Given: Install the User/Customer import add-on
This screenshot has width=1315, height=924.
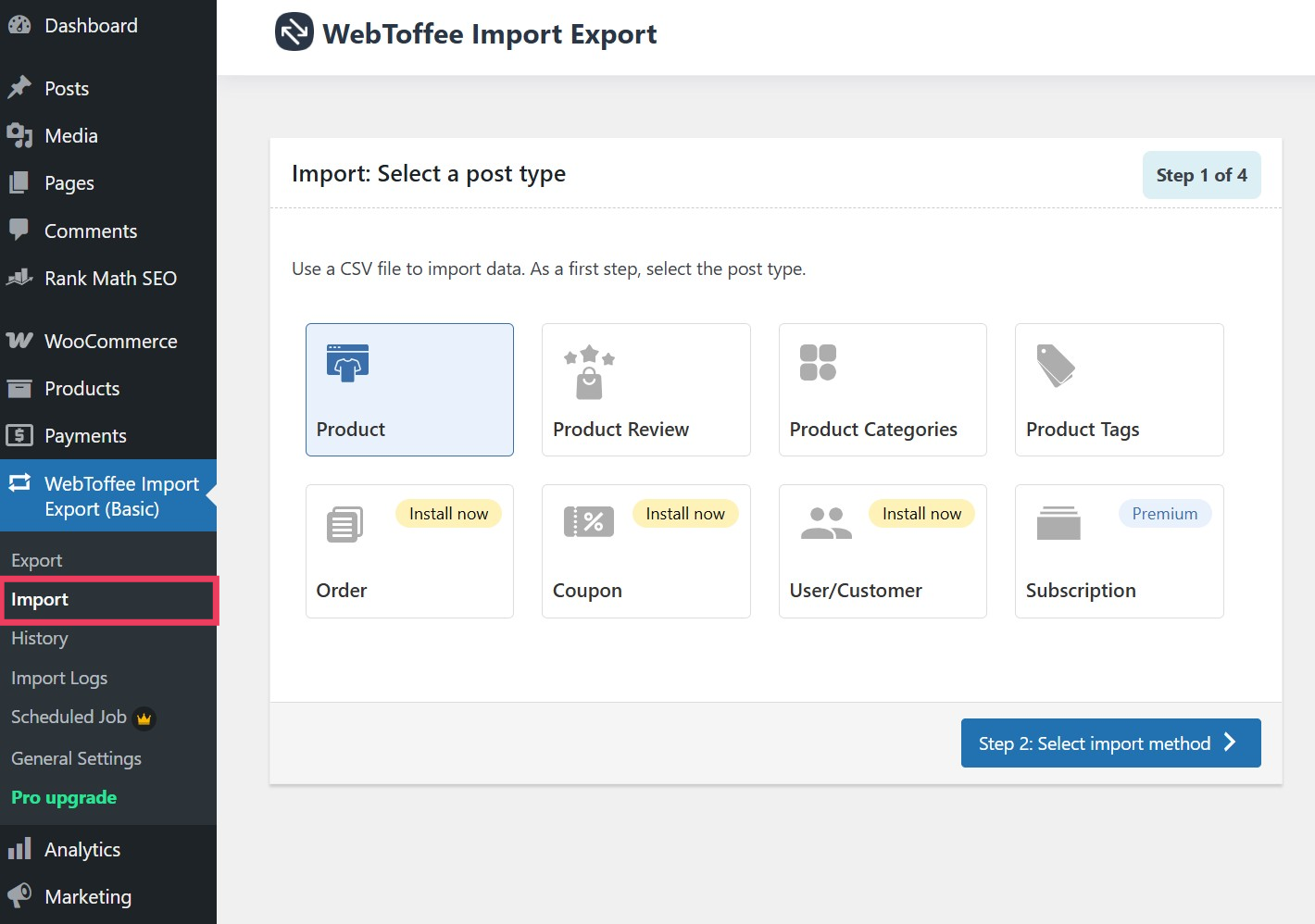Looking at the screenshot, I should pyautogui.click(x=921, y=513).
